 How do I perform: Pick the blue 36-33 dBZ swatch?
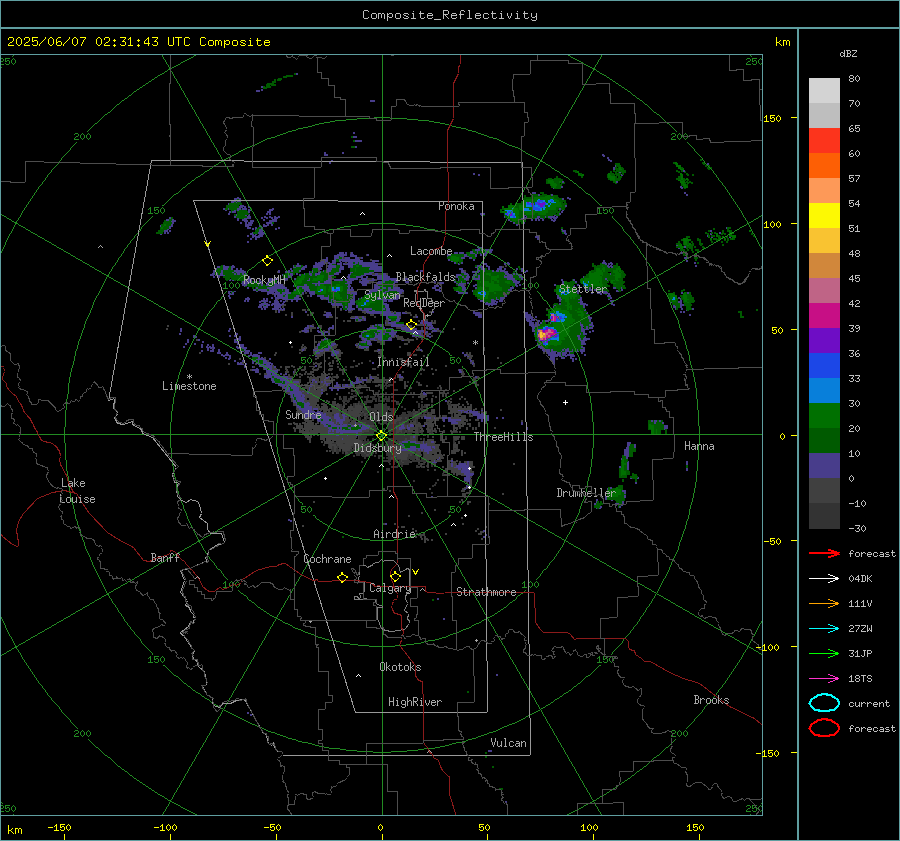click(x=824, y=366)
